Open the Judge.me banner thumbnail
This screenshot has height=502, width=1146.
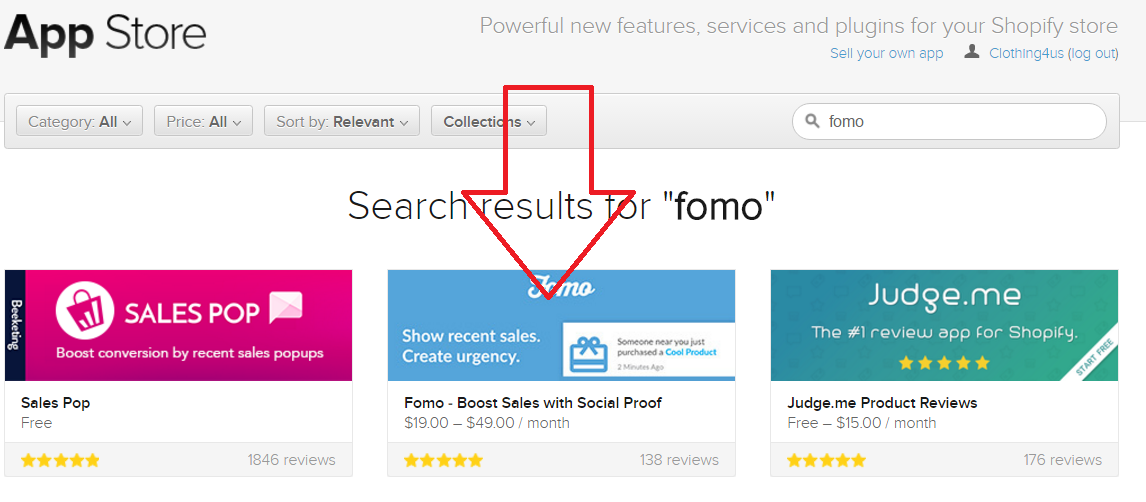[944, 325]
